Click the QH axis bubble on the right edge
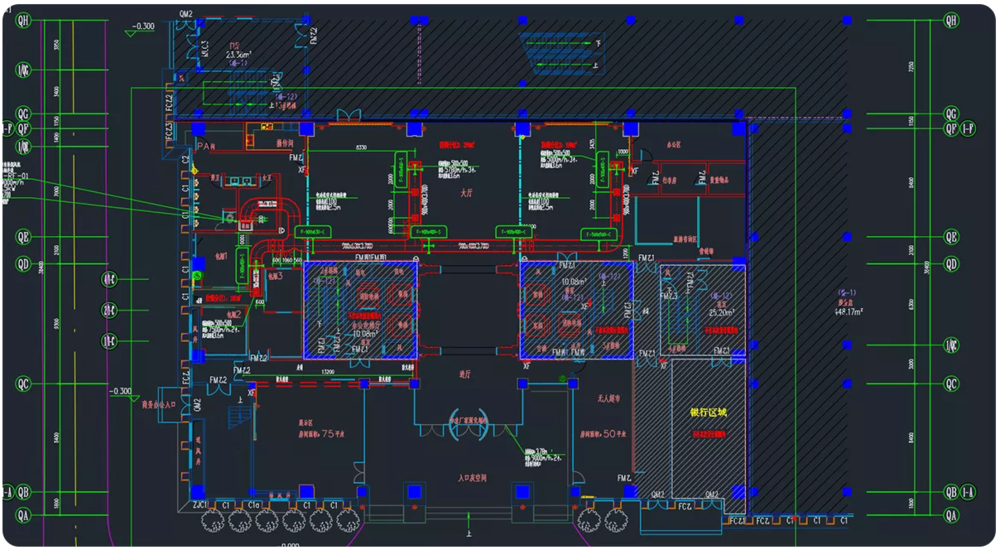This screenshot has height=550, width=1000. pyautogui.click(x=951, y=20)
